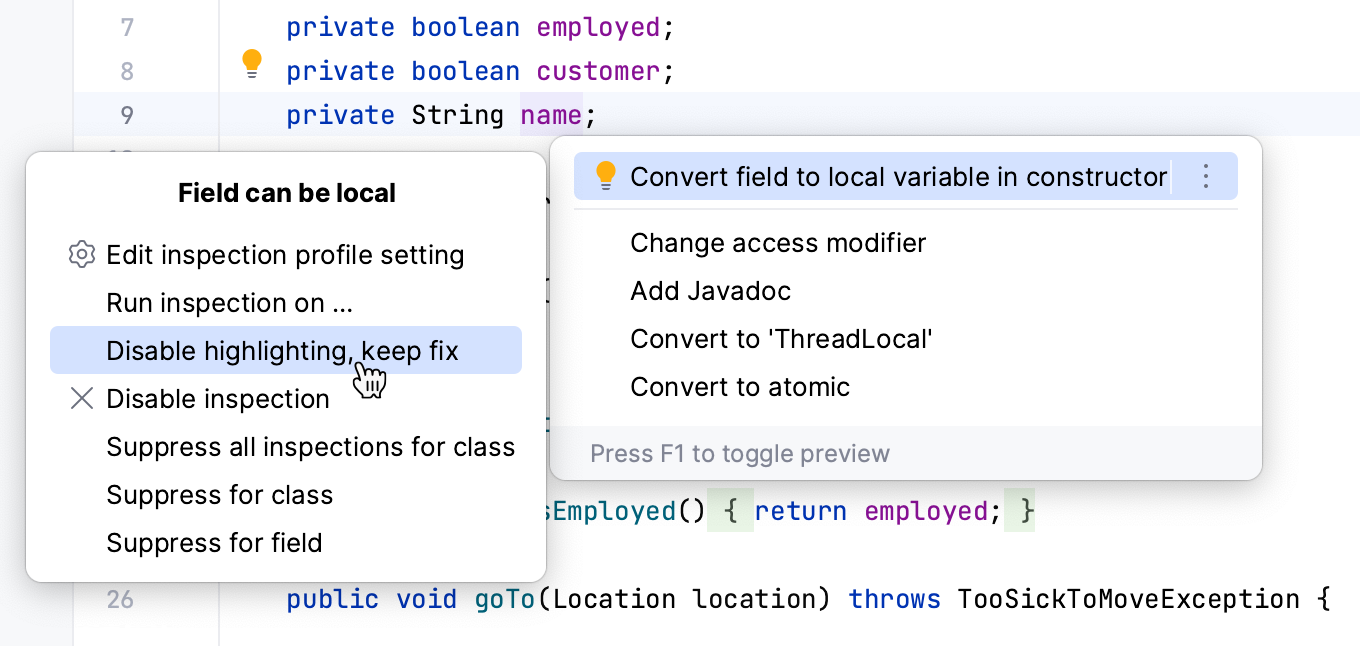1360x646 pixels.
Task: Click 'Edit inspection profile setting'
Action: (285, 255)
